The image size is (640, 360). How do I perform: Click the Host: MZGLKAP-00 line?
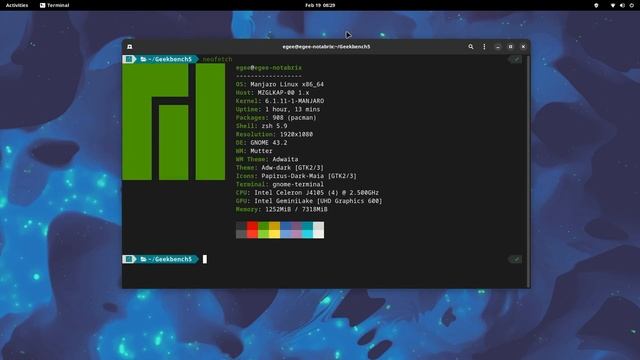272,93
